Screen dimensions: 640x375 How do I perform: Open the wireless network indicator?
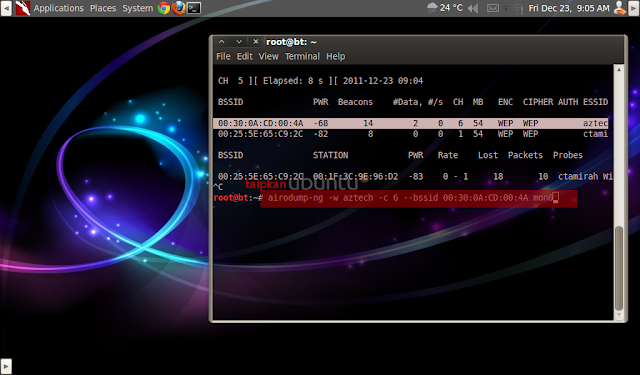tap(518, 8)
